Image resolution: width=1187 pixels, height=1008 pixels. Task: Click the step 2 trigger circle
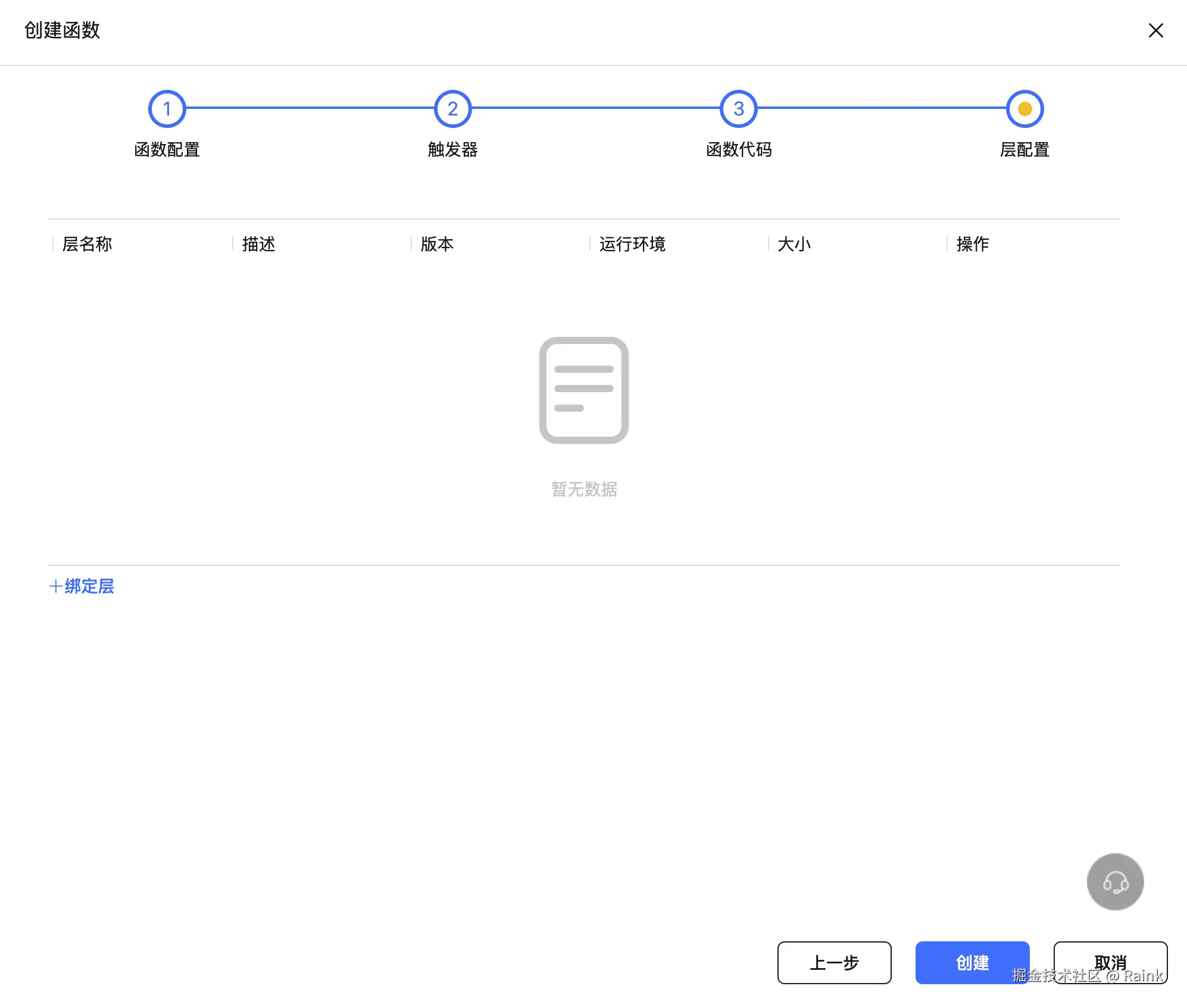click(x=452, y=109)
